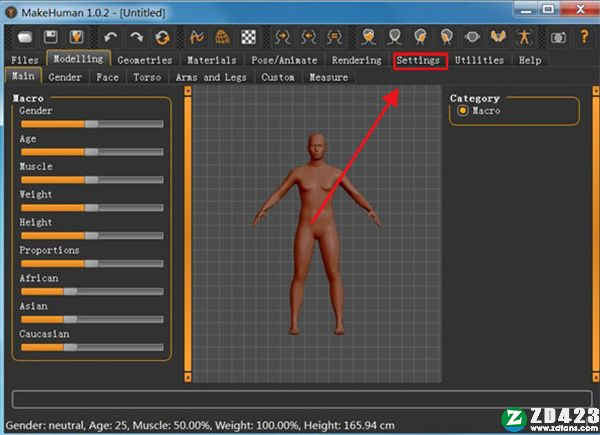Click the 'Category' panel heading text
The image size is (600, 435).
coord(475,98)
